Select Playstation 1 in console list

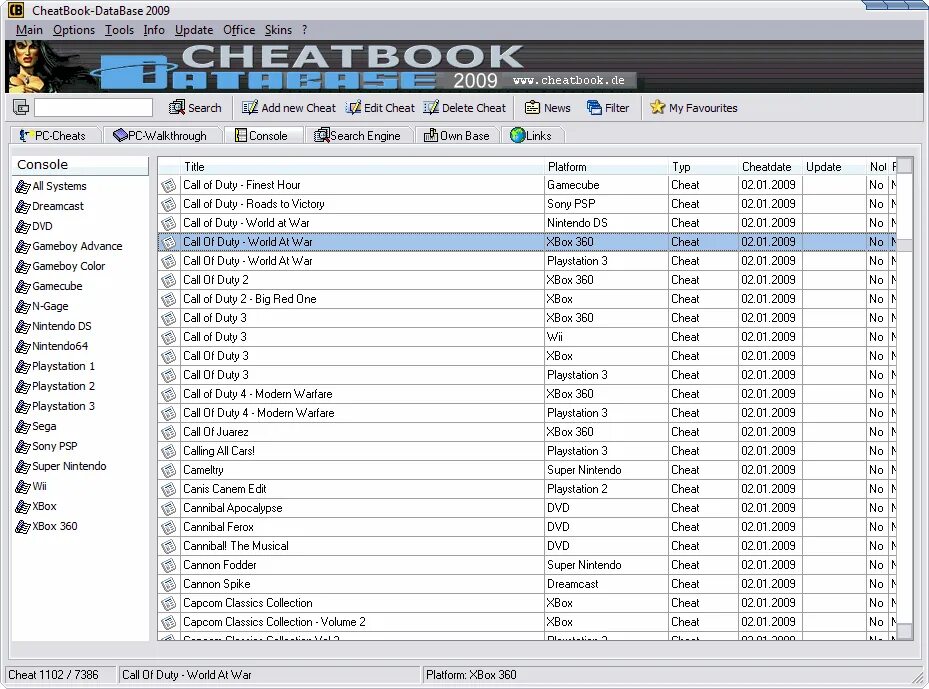click(x=55, y=366)
